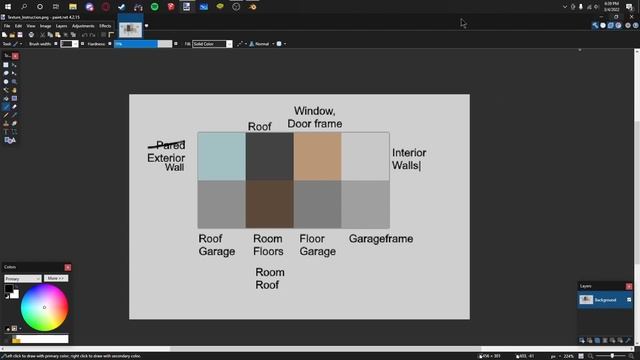Open the px units dropdown in status bar
Image resolution: width=640 pixels, height=360 pixels.
(556, 356)
